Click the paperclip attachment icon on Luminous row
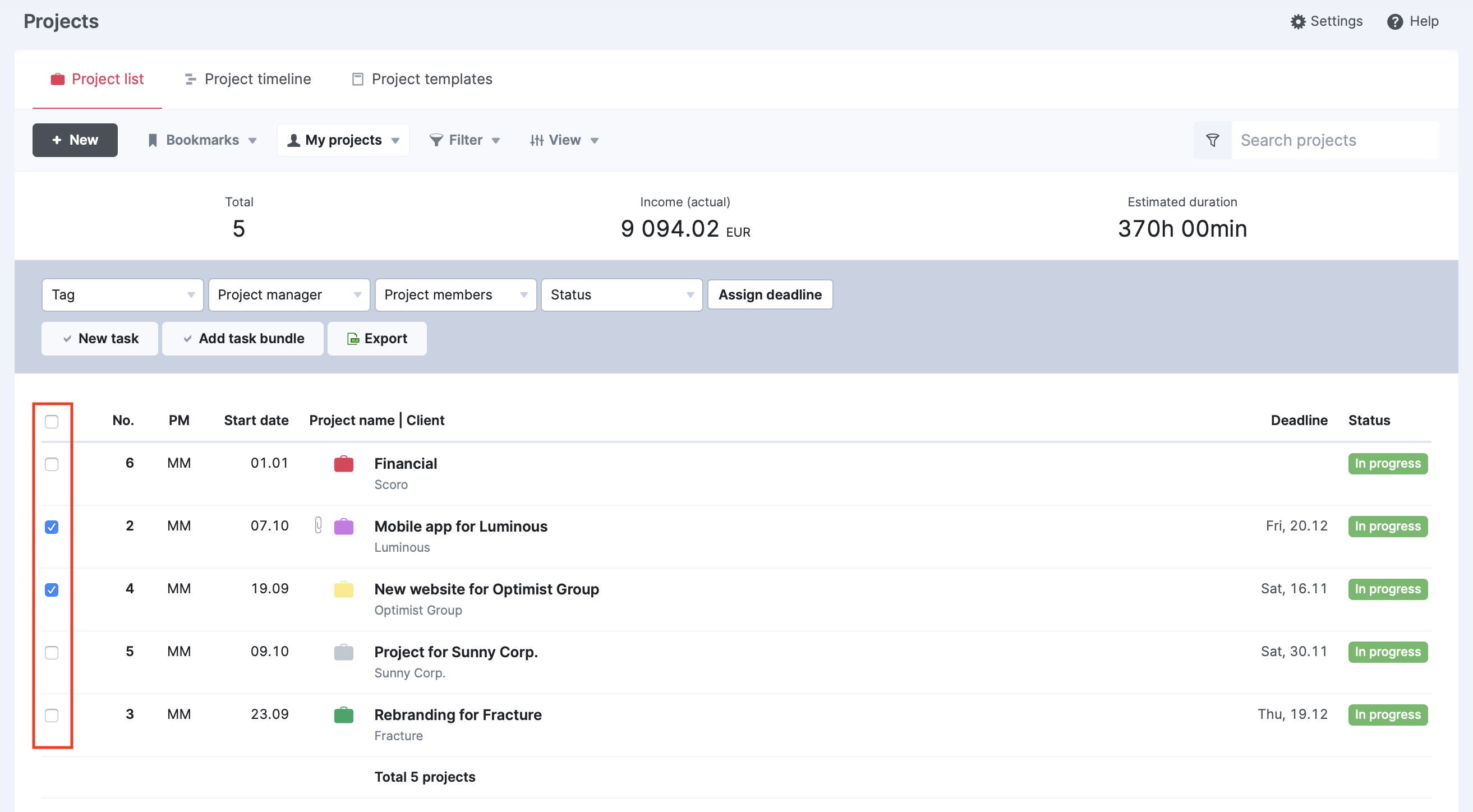The width and height of the screenshot is (1473, 812). [x=319, y=525]
